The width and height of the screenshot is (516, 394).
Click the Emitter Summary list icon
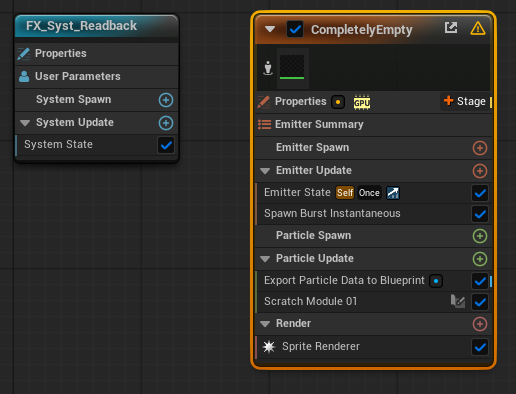264,125
